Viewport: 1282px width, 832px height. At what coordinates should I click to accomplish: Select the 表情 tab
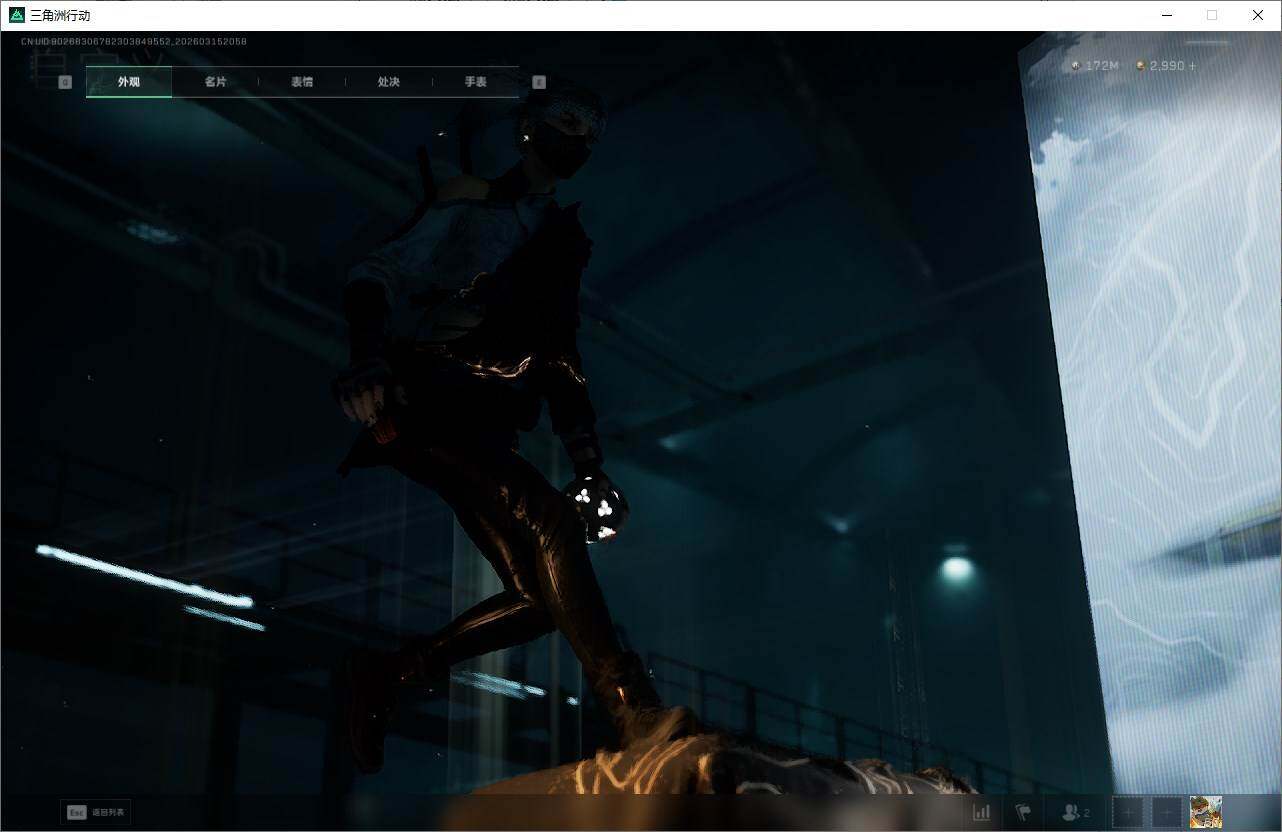coord(302,82)
